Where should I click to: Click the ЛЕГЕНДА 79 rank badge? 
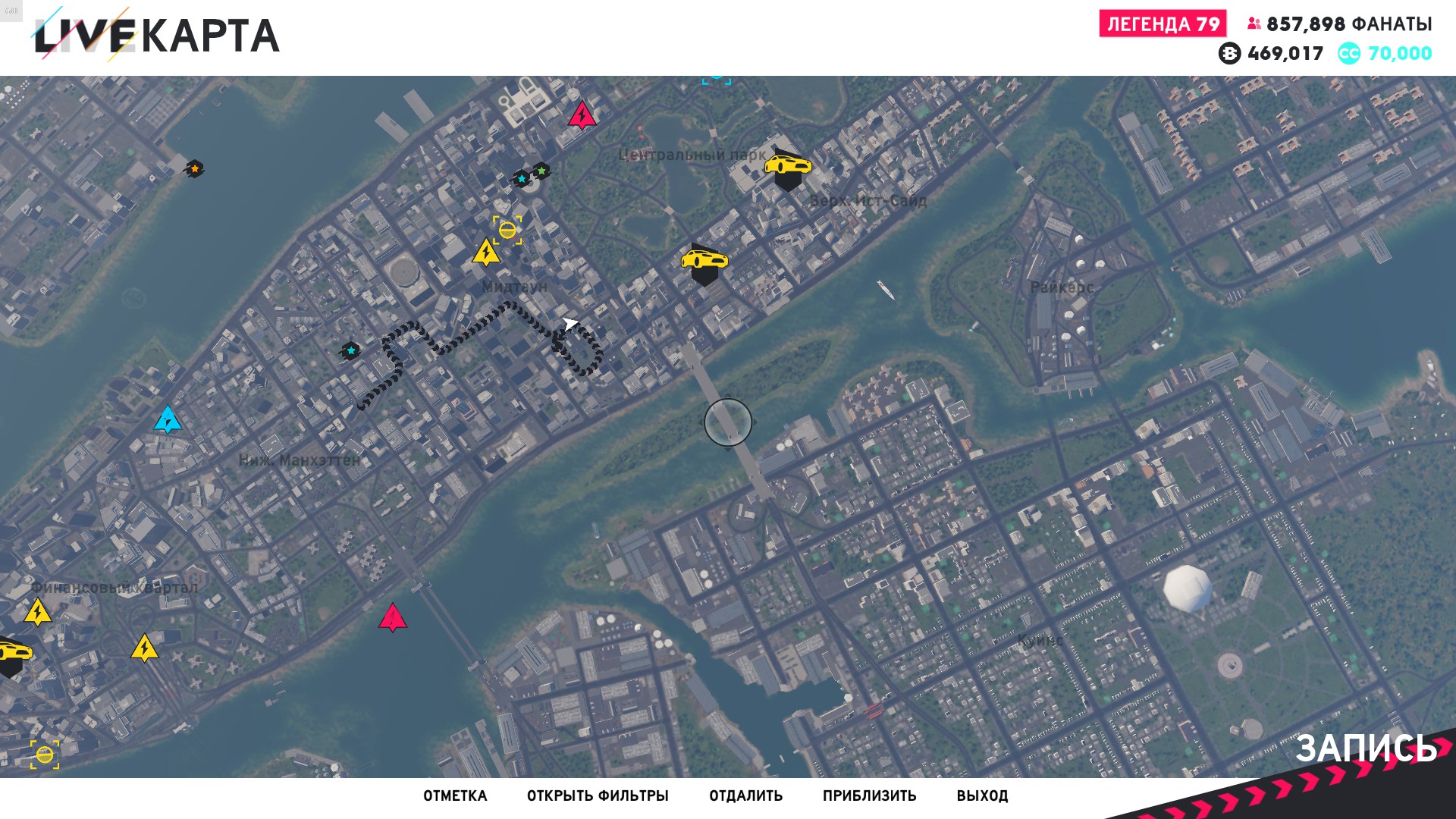[1163, 24]
